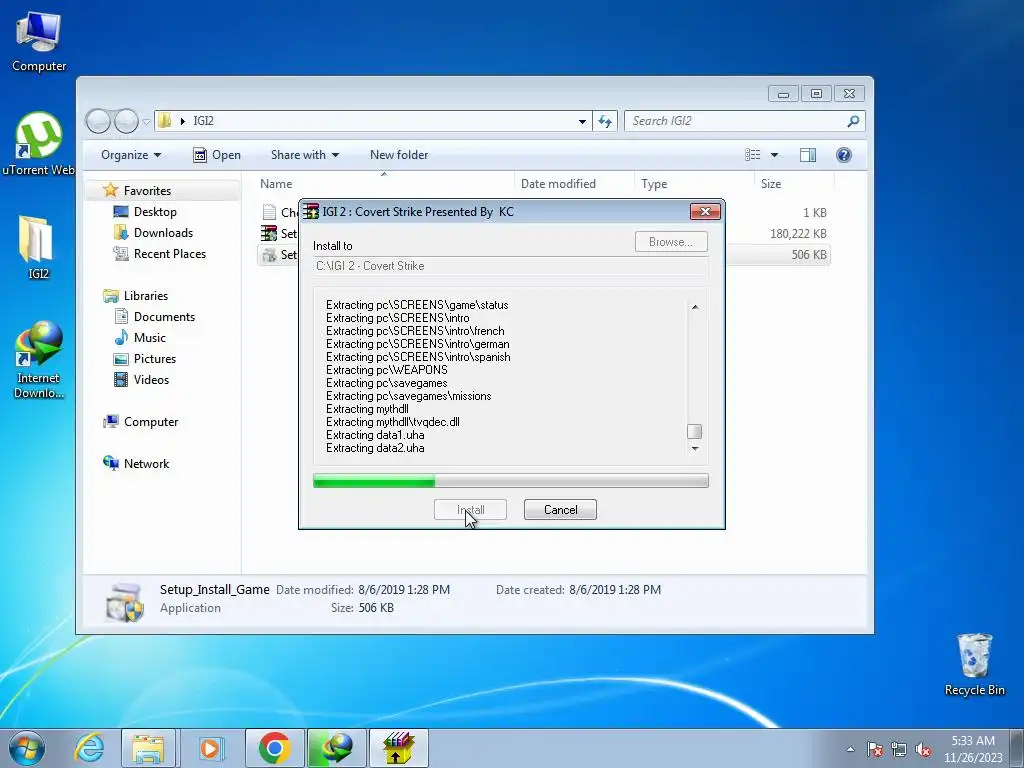Click the 'Extracting pc\WEAPONS' log line
Screen dimensions: 1024x768
click(387, 370)
